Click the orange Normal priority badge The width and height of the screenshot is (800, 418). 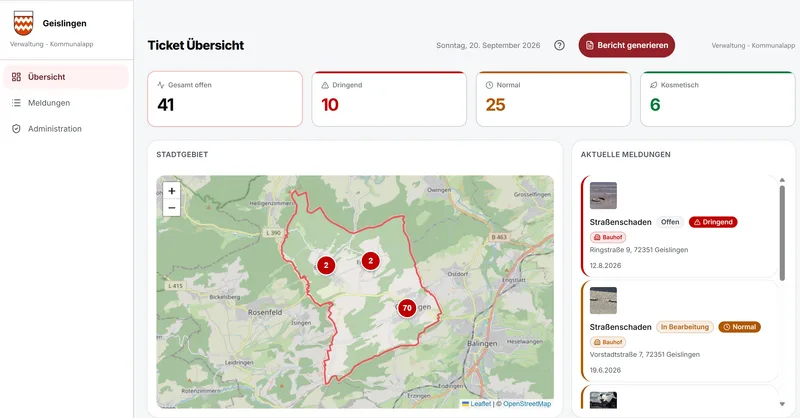[739, 327]
